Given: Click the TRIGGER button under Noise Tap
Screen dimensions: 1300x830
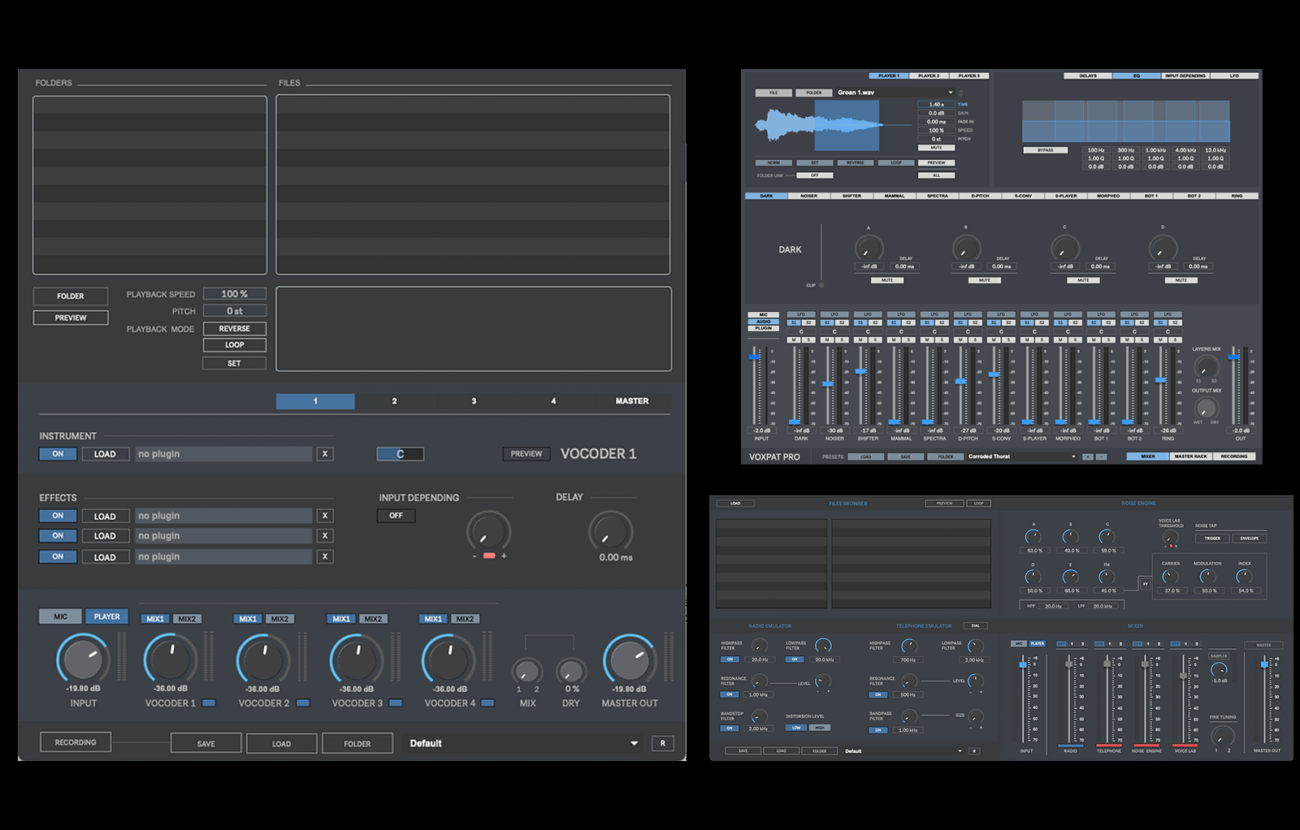Looking at the screenshot, I should 1211,538.
